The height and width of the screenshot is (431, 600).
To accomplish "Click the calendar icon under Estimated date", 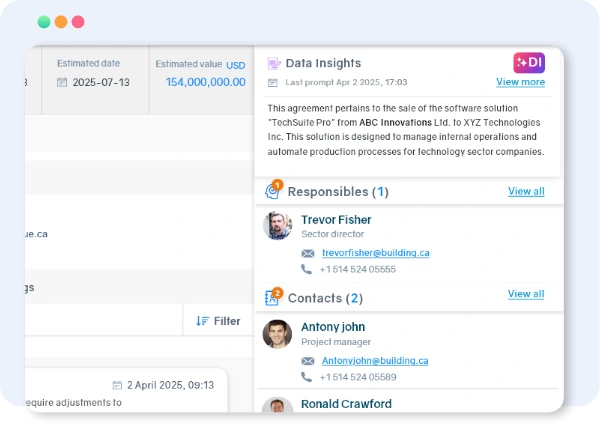I will [x=62, y=82].
